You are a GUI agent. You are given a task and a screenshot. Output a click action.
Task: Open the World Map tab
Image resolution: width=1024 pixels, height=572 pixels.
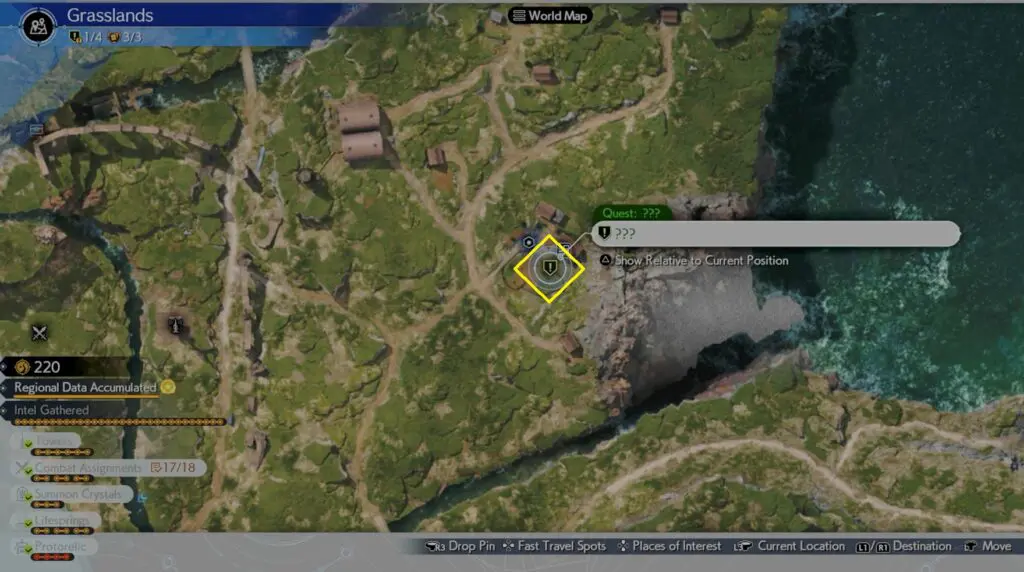(550, 15)
